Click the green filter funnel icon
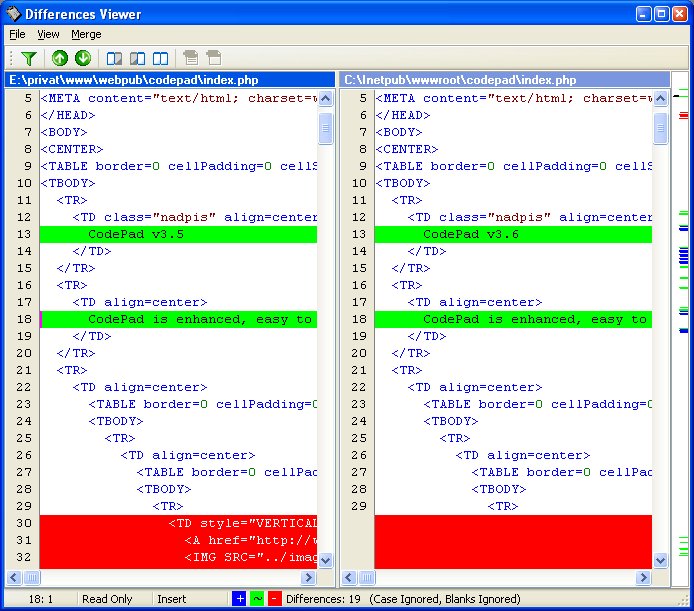The width and height of the screenshot is (694, 611). 28,59
